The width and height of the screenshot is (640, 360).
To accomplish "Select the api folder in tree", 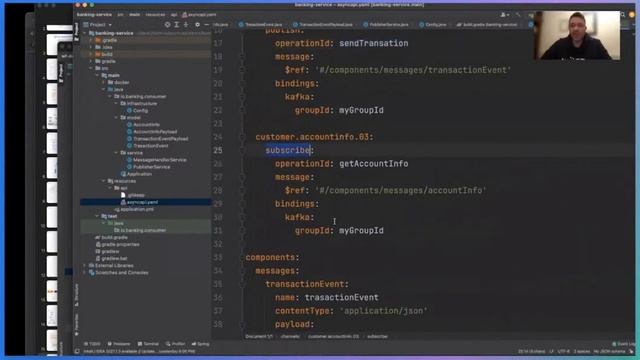I will pyautogui.click(x=121, y=188).
